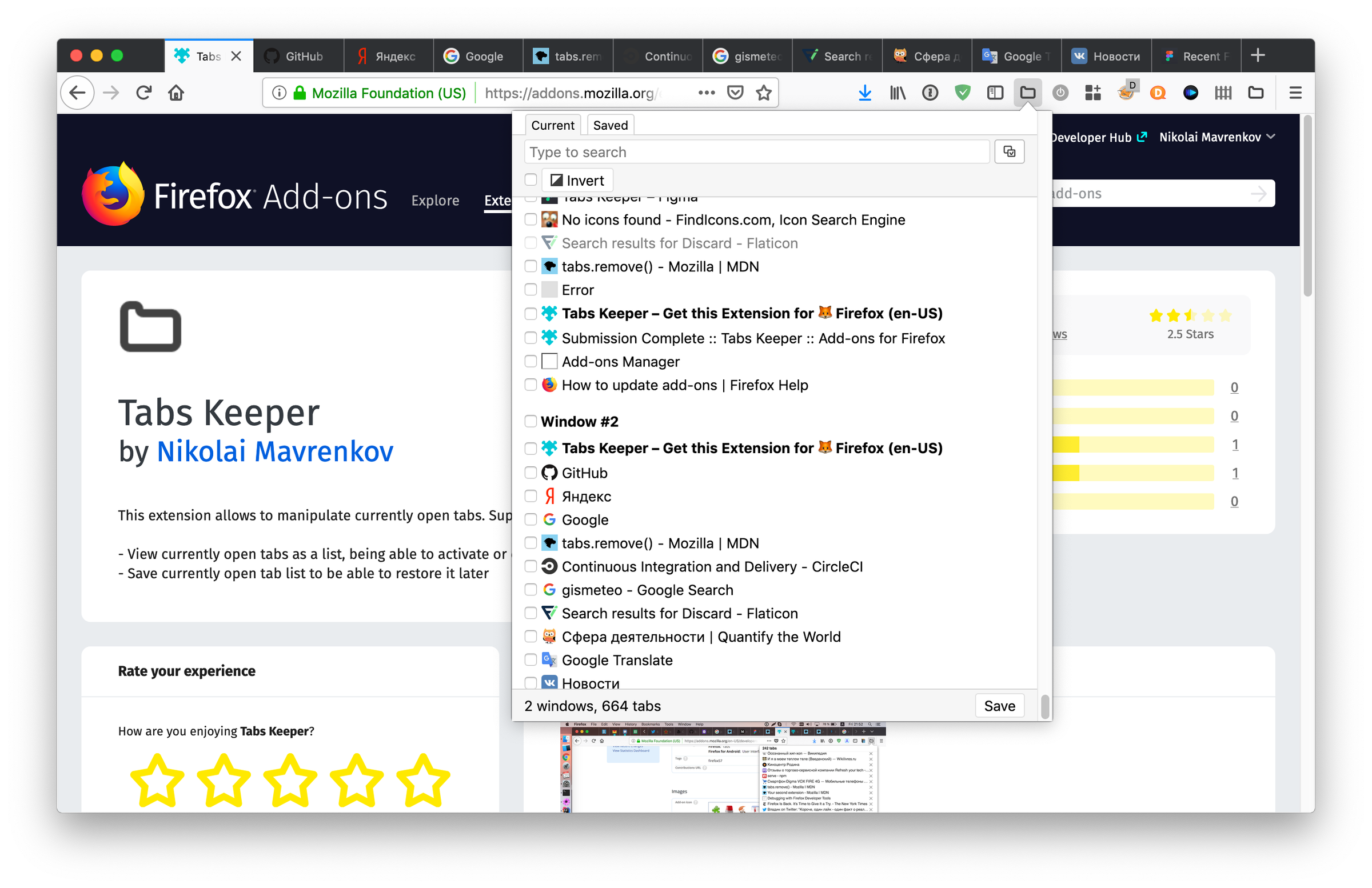This screenshot has width=1372, height=888.
Task: Click the three-star rating bar
Action: click(x=1134, y=445)
